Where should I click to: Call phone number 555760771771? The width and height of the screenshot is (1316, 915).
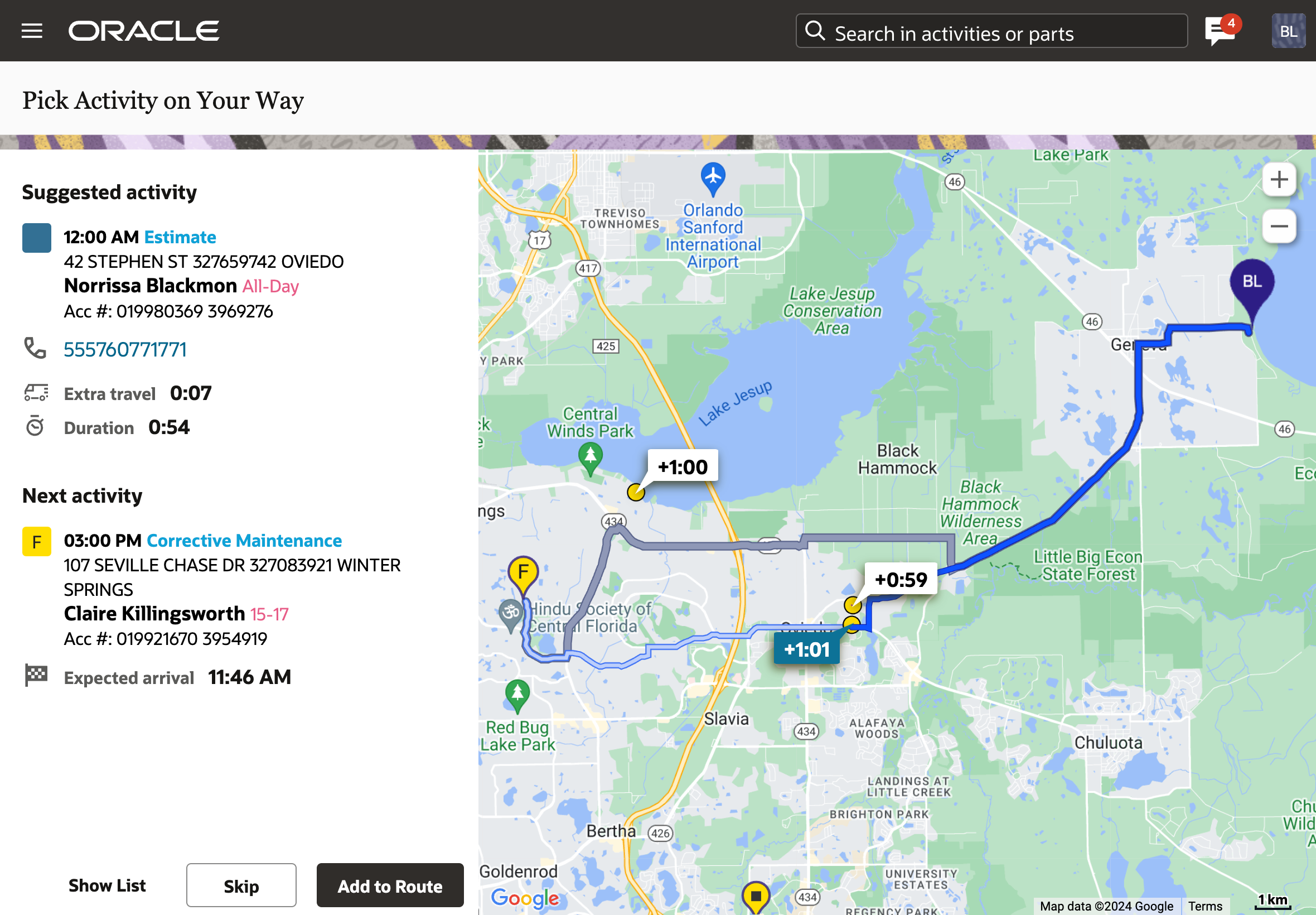[x=125, y=350]
